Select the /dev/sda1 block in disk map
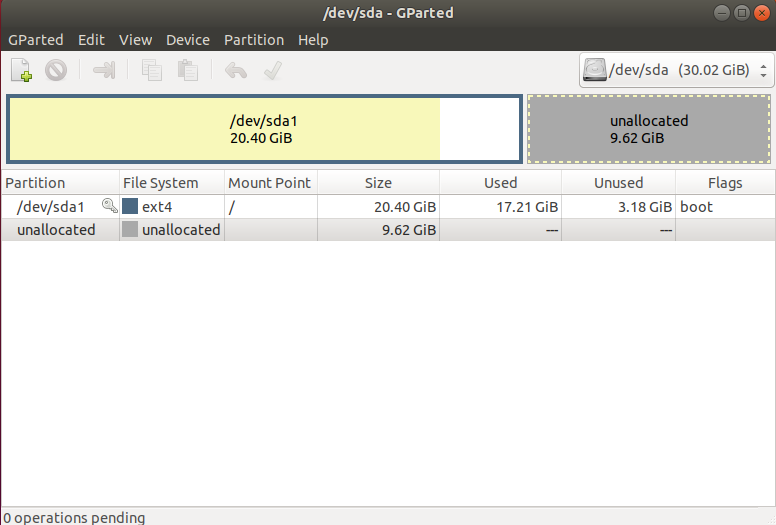Image resolution: width=776 pixels, height=525 pixels. (x=264, y=129)
